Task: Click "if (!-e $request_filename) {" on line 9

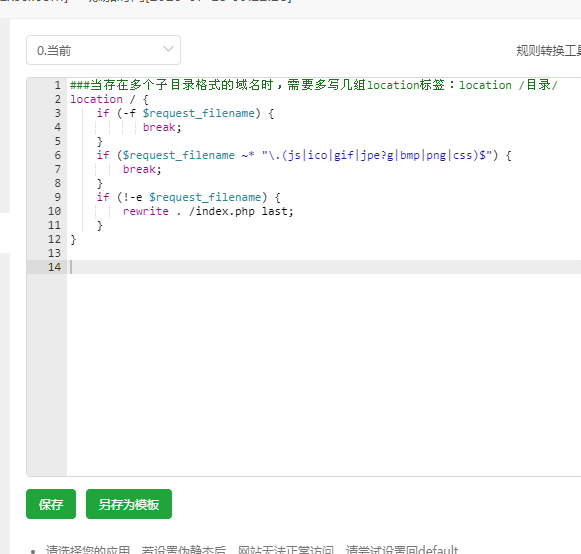Action: point(188,197)
